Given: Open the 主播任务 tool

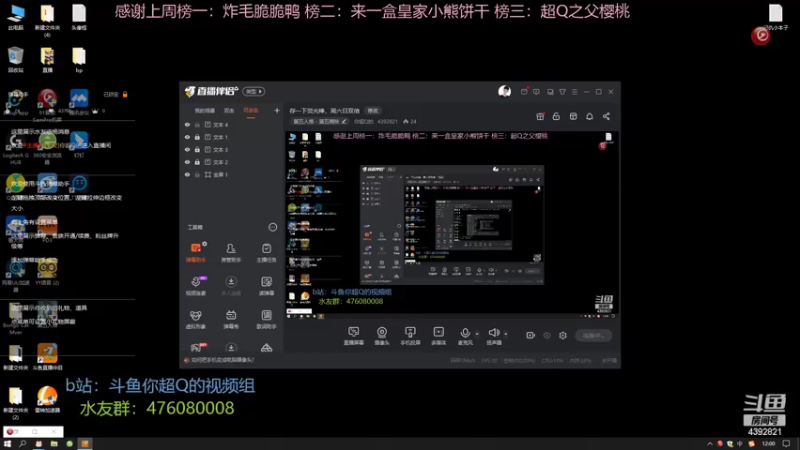Looking at the screenshot, I should pos(266,252).
